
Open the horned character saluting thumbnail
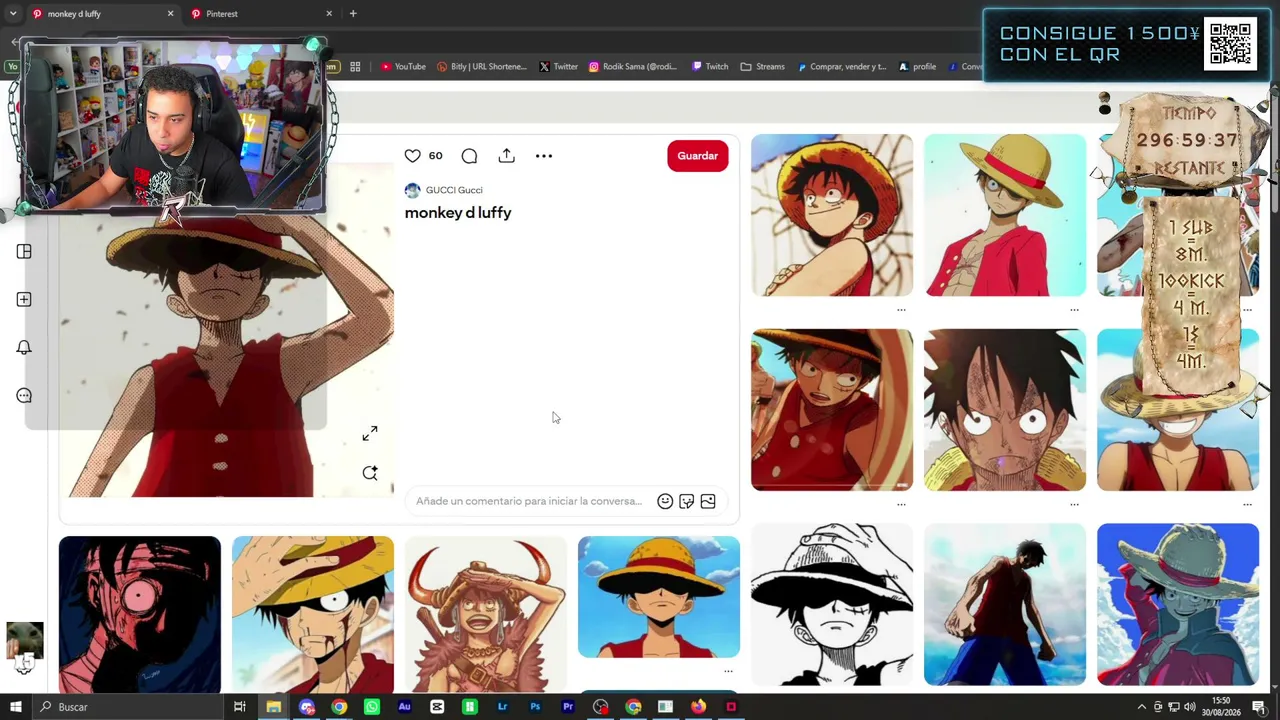coord(486,614)
